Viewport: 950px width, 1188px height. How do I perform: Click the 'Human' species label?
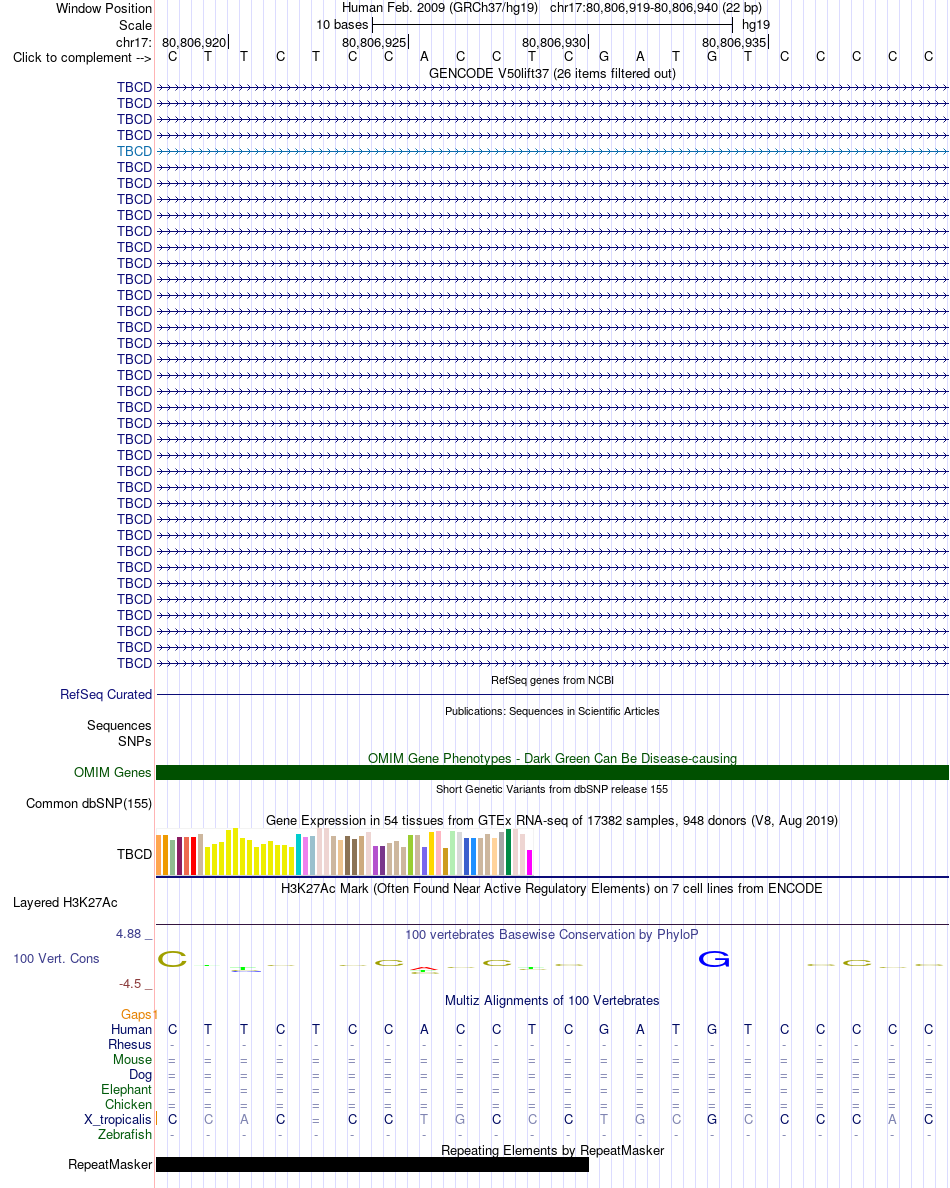pos(131,1029)
